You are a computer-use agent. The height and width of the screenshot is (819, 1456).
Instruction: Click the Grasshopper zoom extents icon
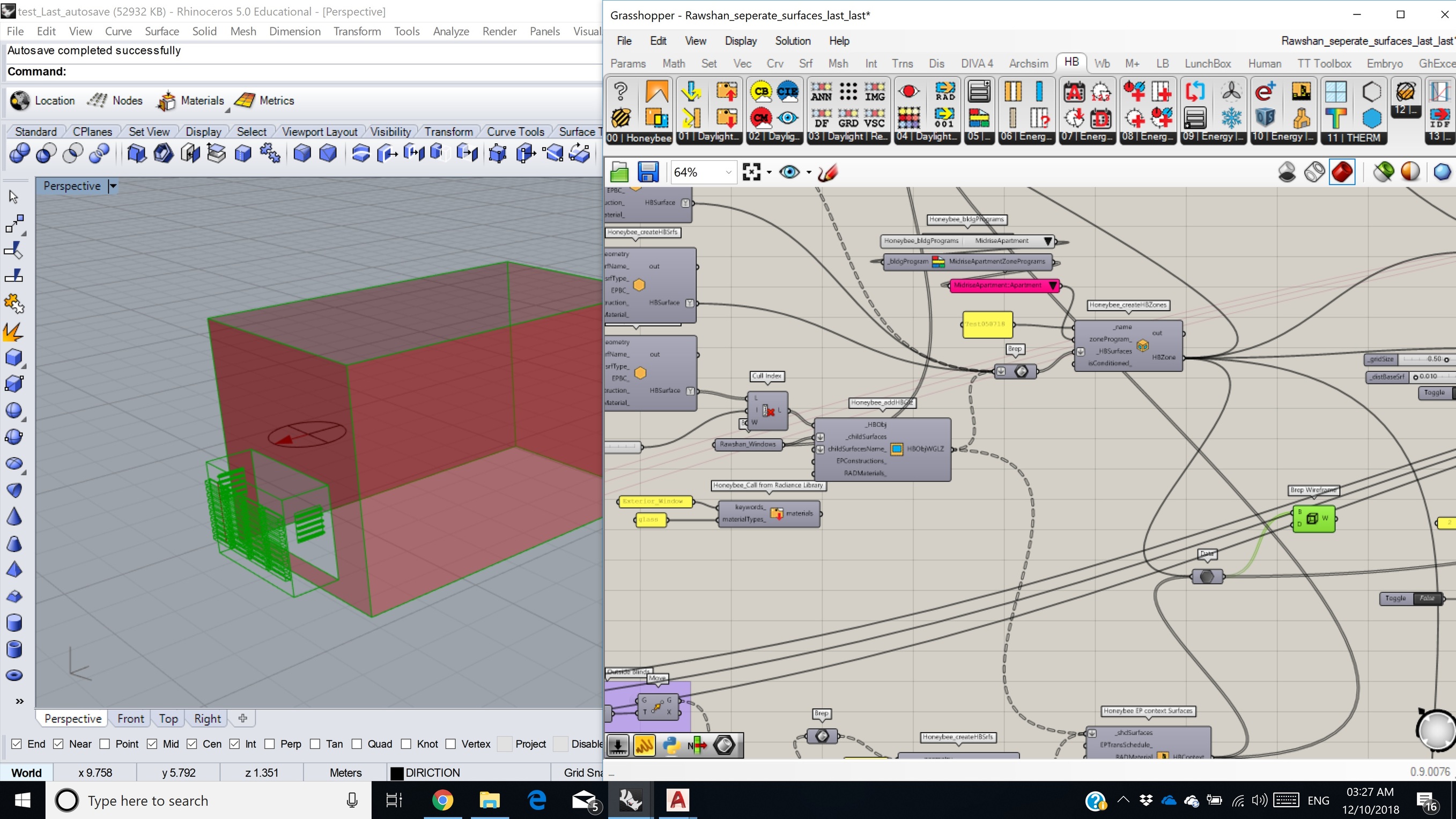(751, 172)
